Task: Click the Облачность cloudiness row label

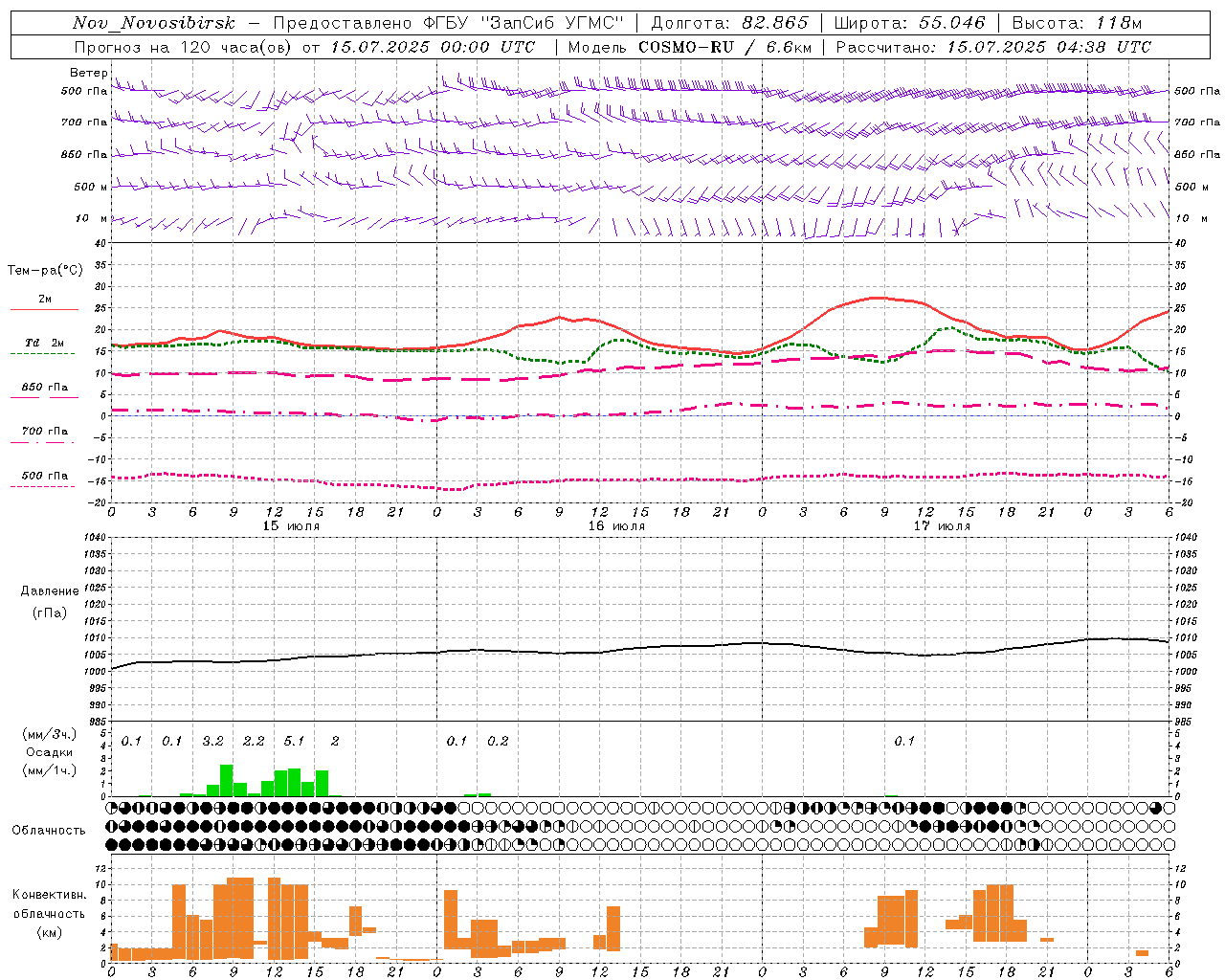Action: (49, 830)
